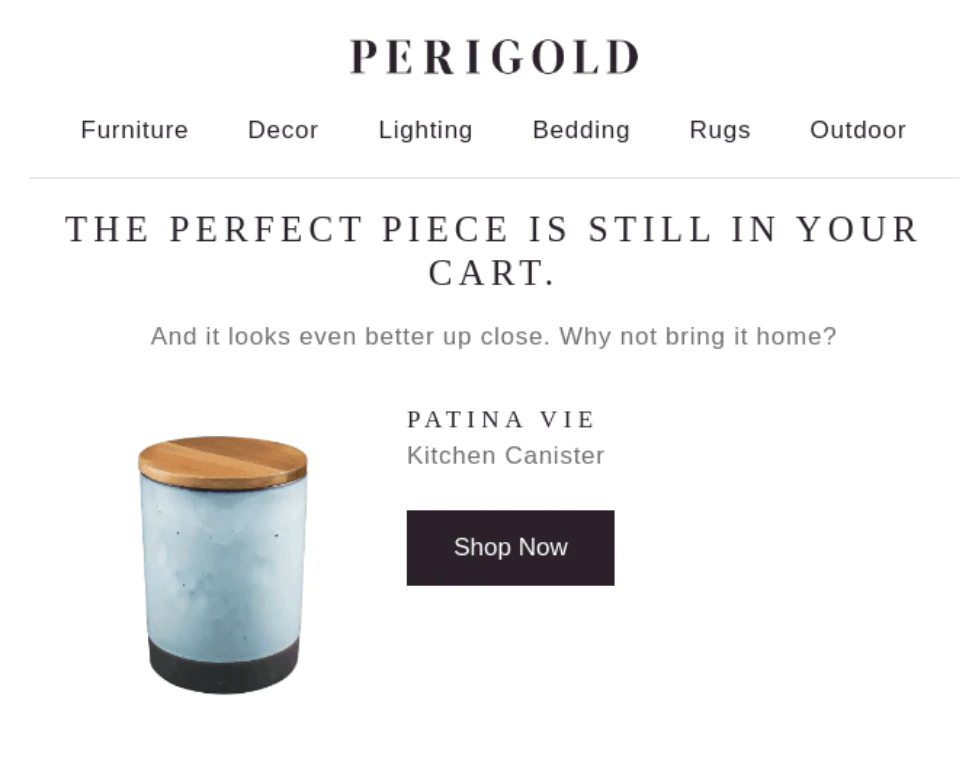Image resolution: width=978 pixels, height=768 pixels.
Task: Select Lighting in the navigation
Action: (x=425, y=130)
